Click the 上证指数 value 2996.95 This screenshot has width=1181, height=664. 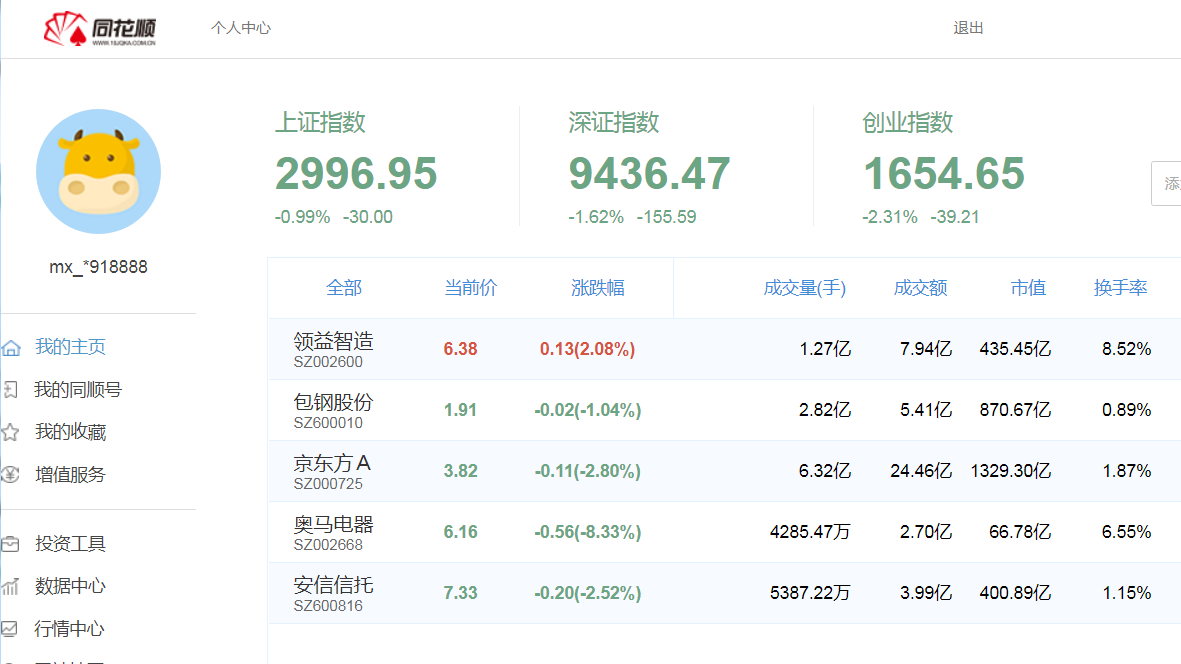click(356, 173)
